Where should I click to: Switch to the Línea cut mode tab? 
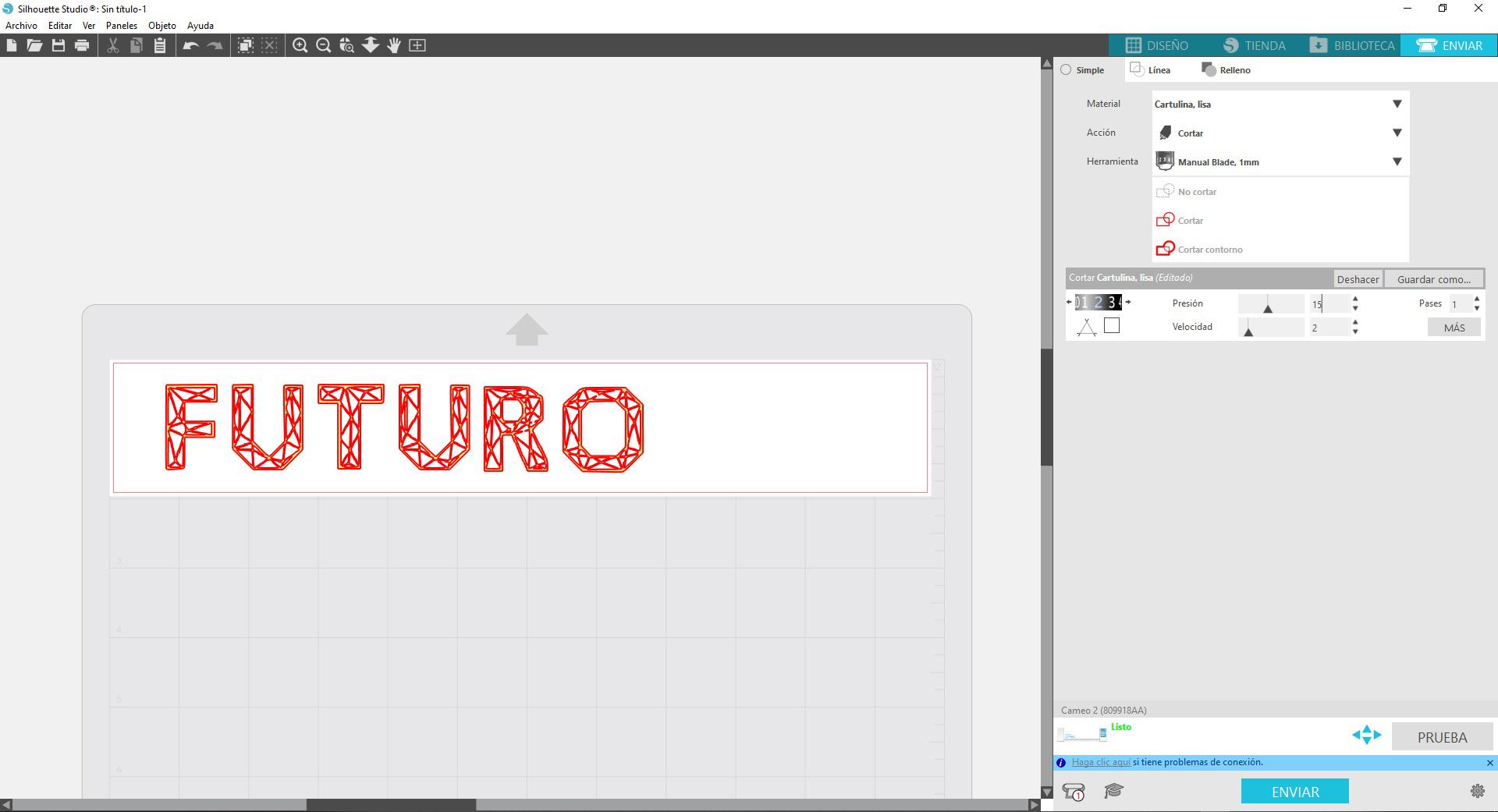click(x=1152, y=70)
